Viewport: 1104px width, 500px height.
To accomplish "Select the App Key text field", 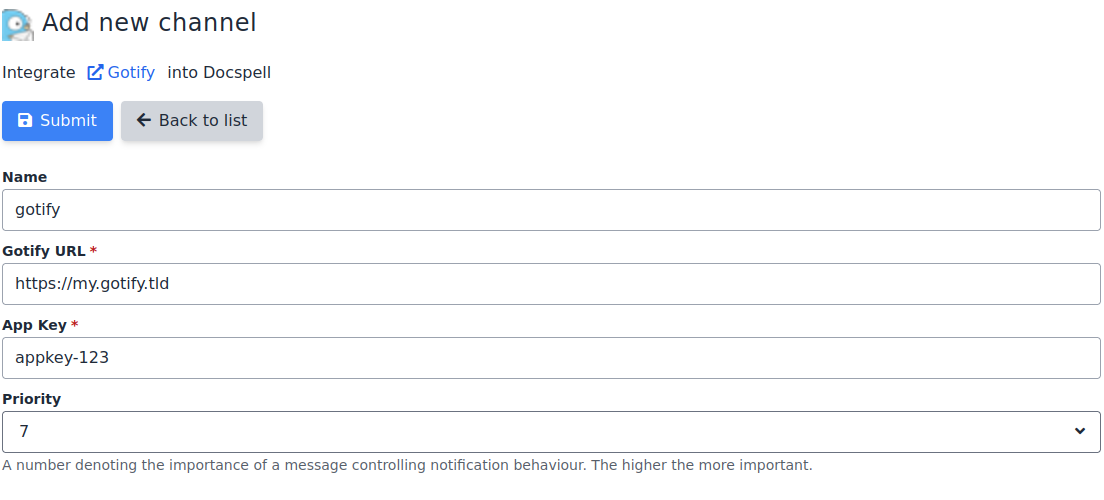I will 550,357.
